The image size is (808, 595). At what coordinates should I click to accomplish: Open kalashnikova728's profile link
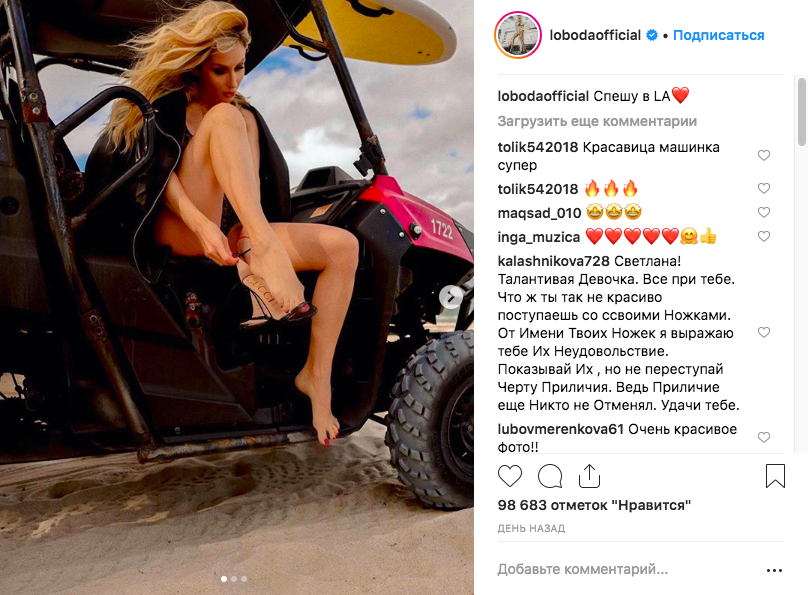click(x=553, y=261)
